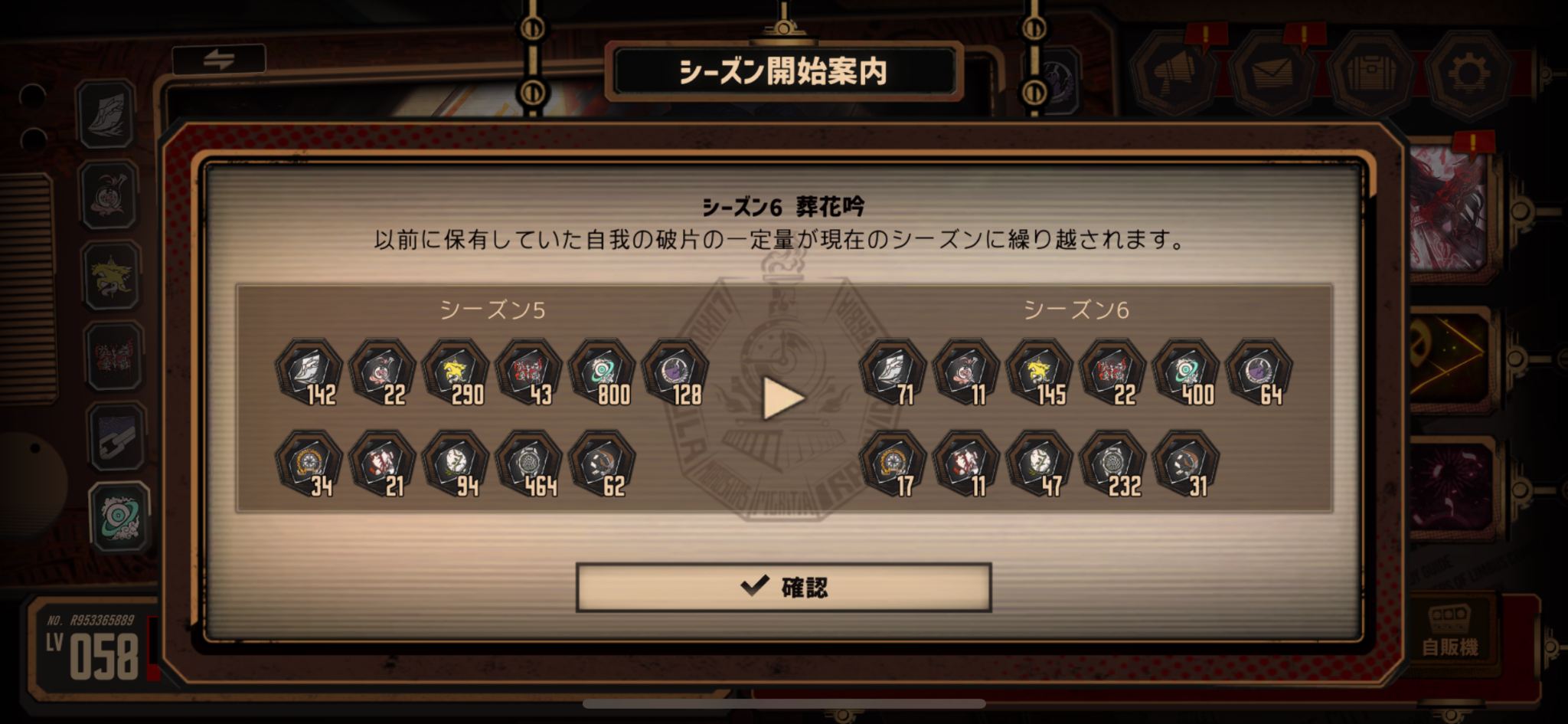Click the player level 058 profile panel
This screenshot has height=724, width=1568.
(x=93, y=647)
